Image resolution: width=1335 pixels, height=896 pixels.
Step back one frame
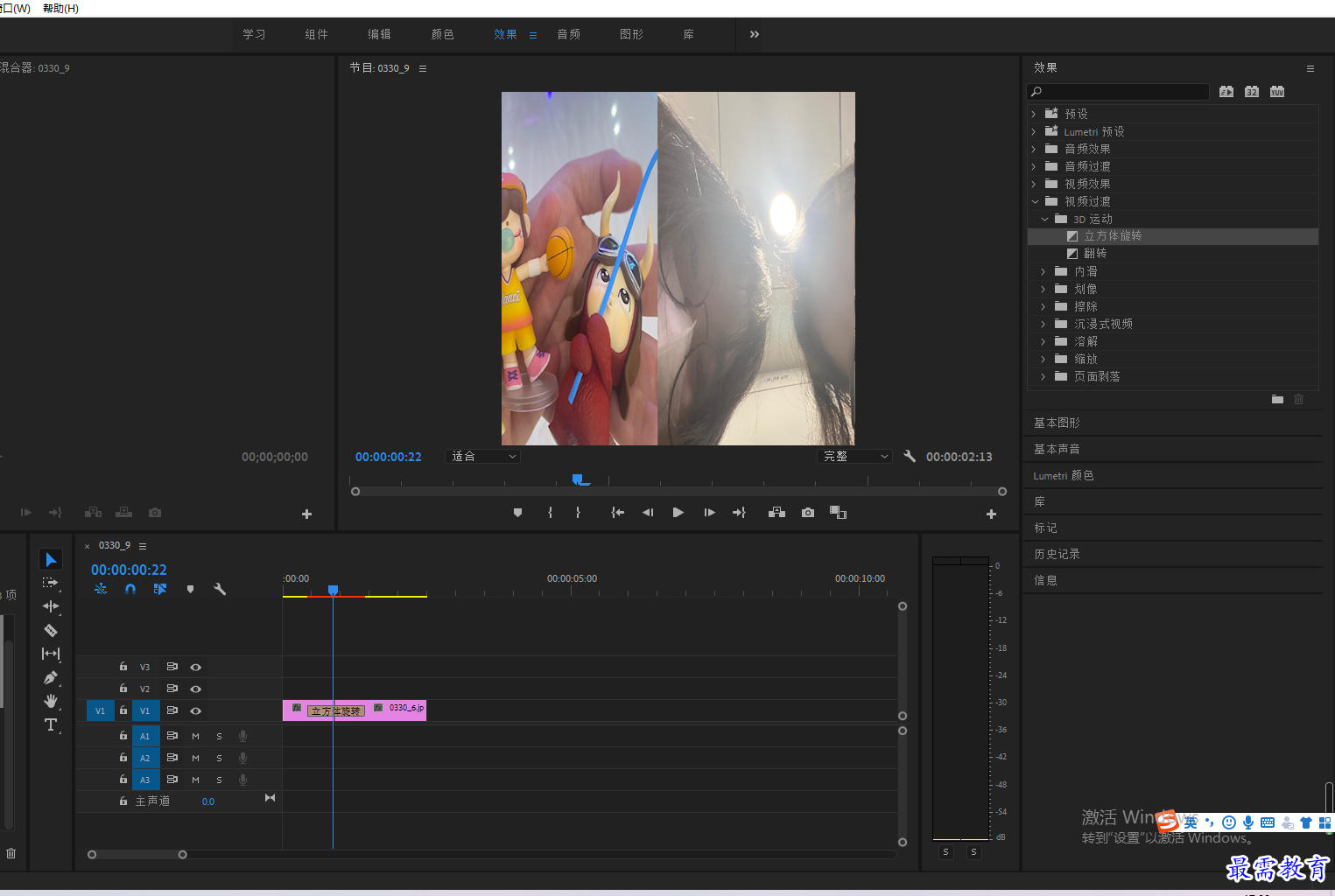pos(648,513)
